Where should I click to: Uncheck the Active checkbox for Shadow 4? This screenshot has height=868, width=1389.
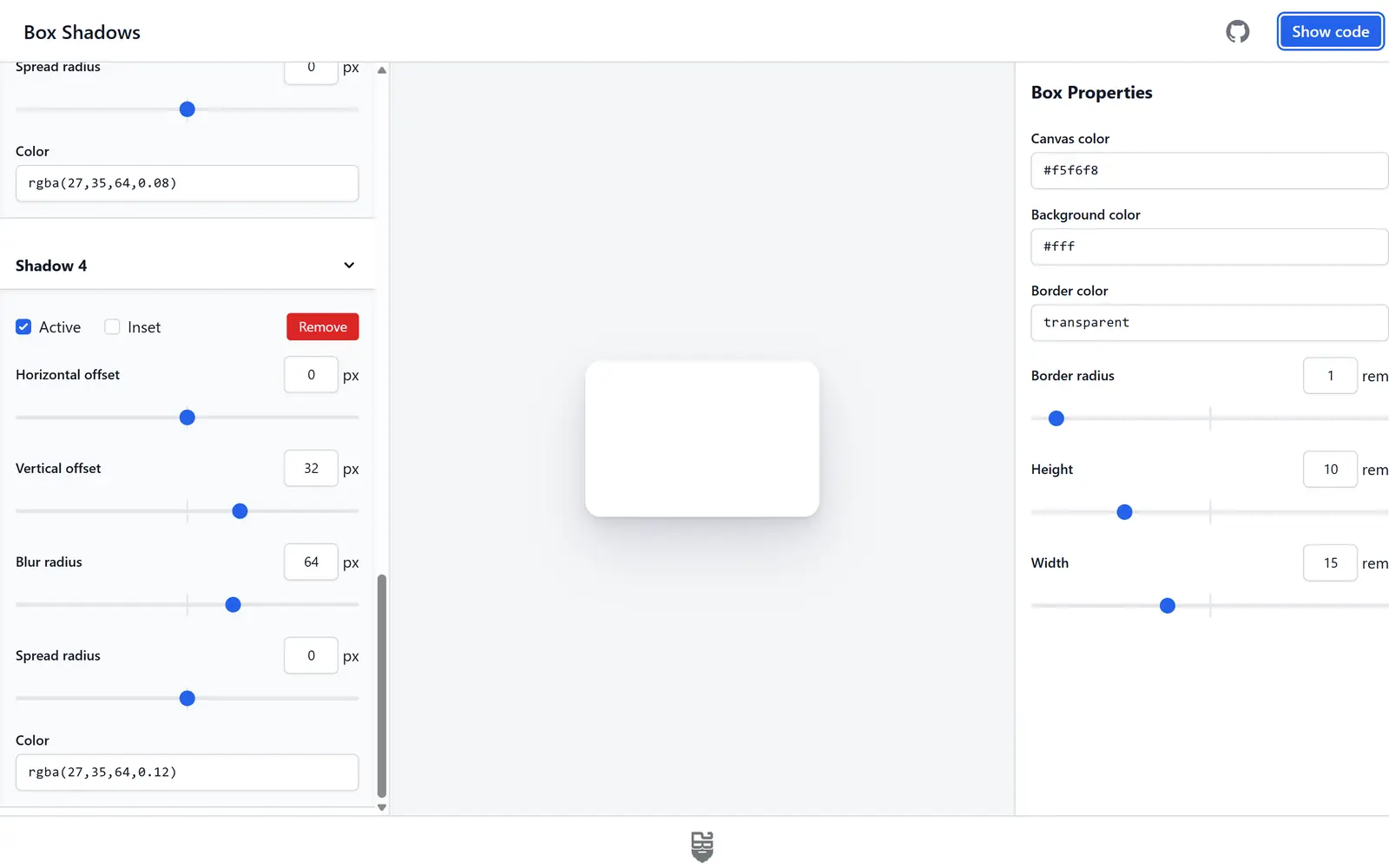click(23, 327)
